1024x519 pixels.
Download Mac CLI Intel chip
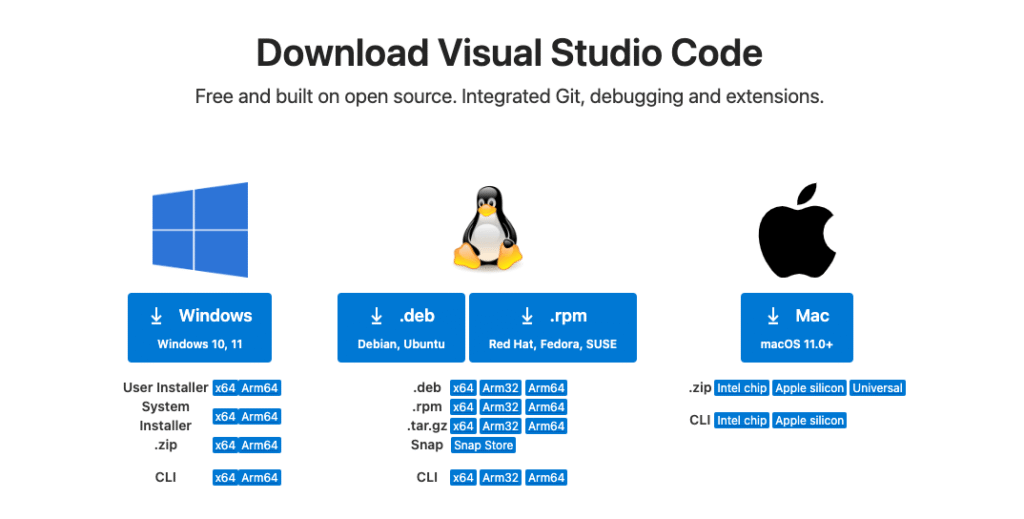click(x=742, y=420)
